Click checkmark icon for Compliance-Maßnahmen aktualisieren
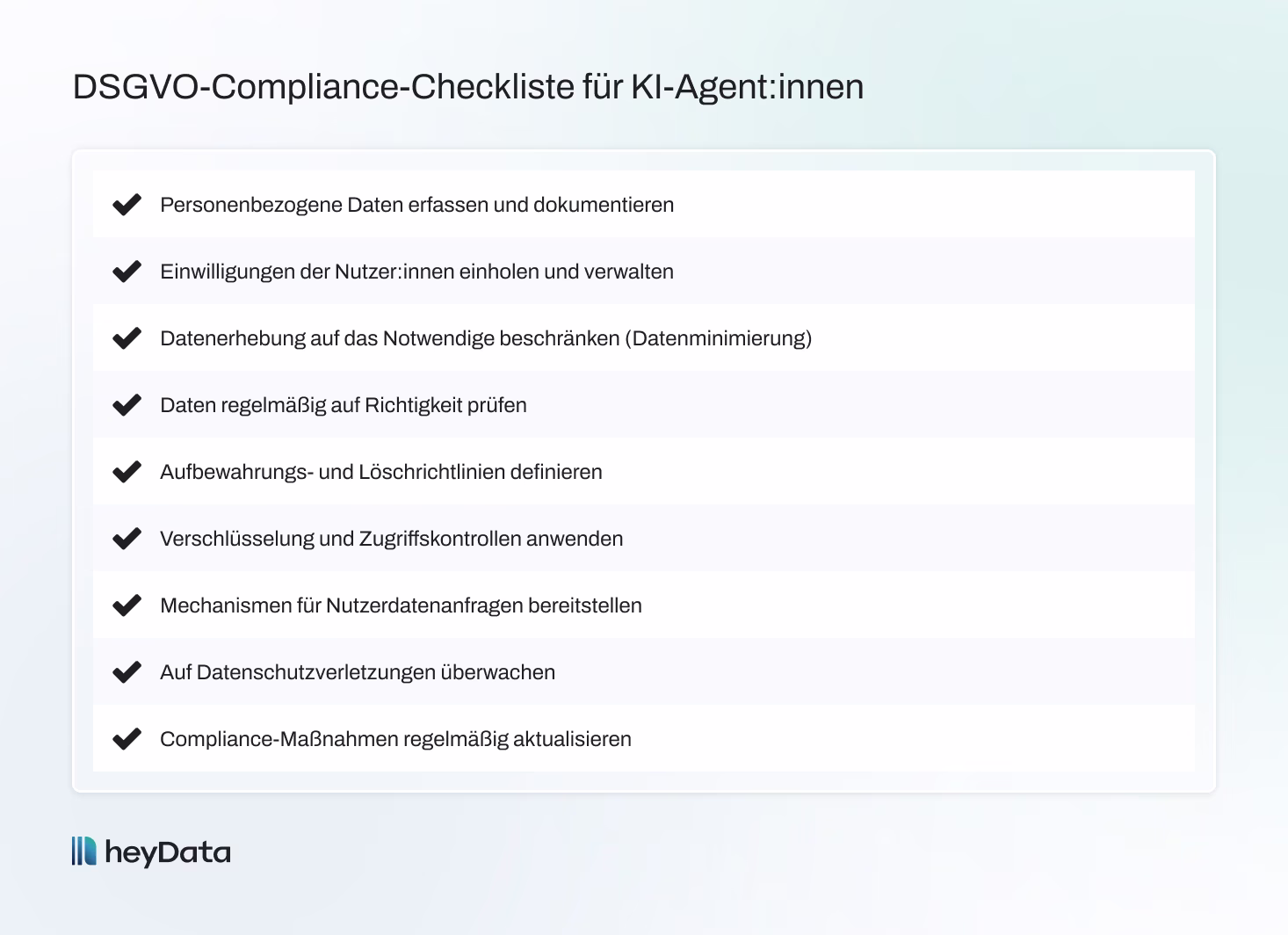Screen dimensions: 1288x935 [x=127, y=739]
